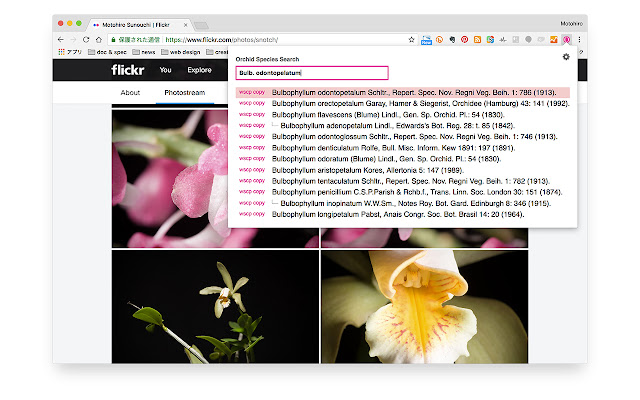Screen dimensions: 640x400
Task: Open the small white orchid plant photo
Action: (215, 307)
